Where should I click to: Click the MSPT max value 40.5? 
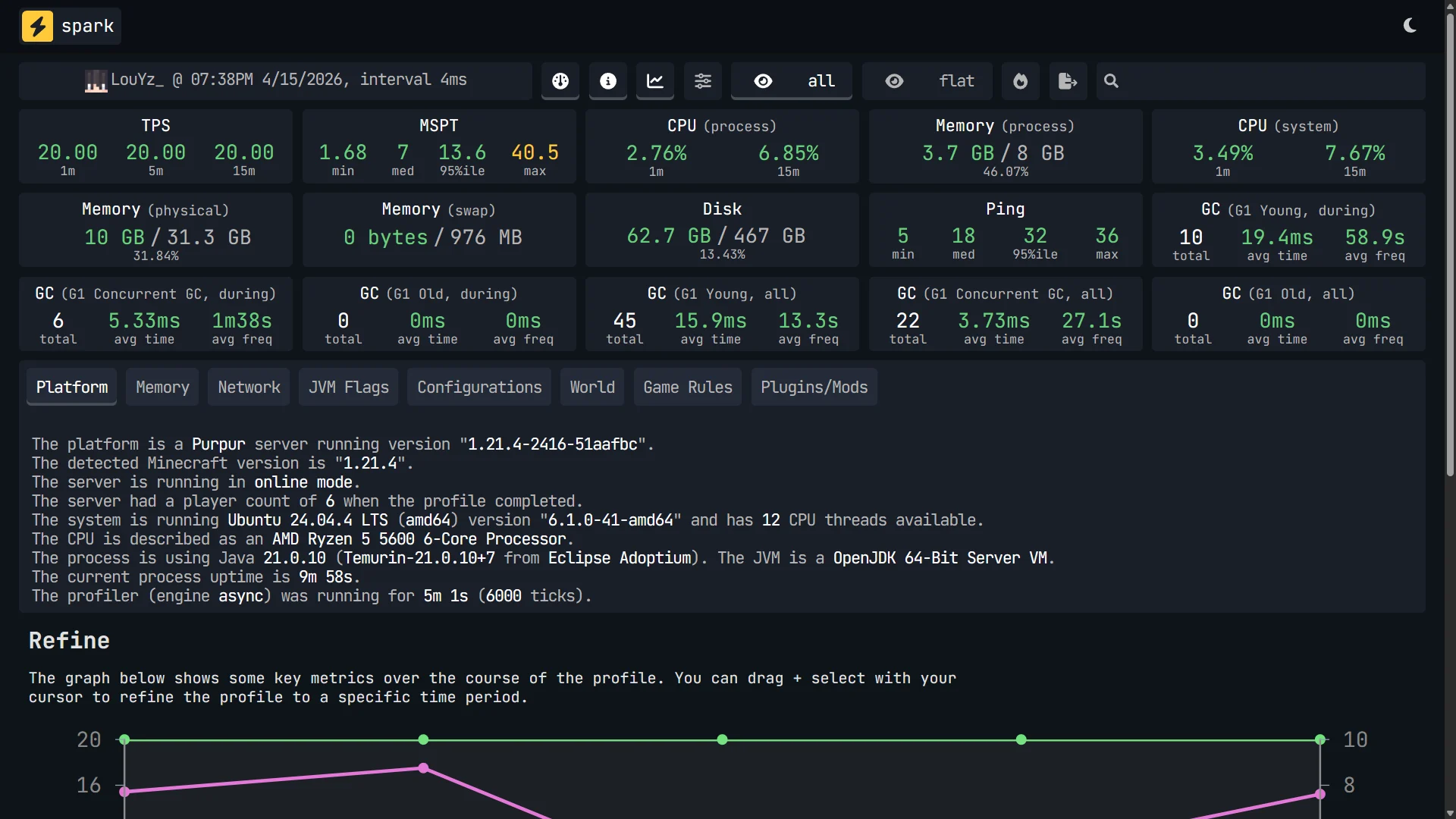pos(535,153)
